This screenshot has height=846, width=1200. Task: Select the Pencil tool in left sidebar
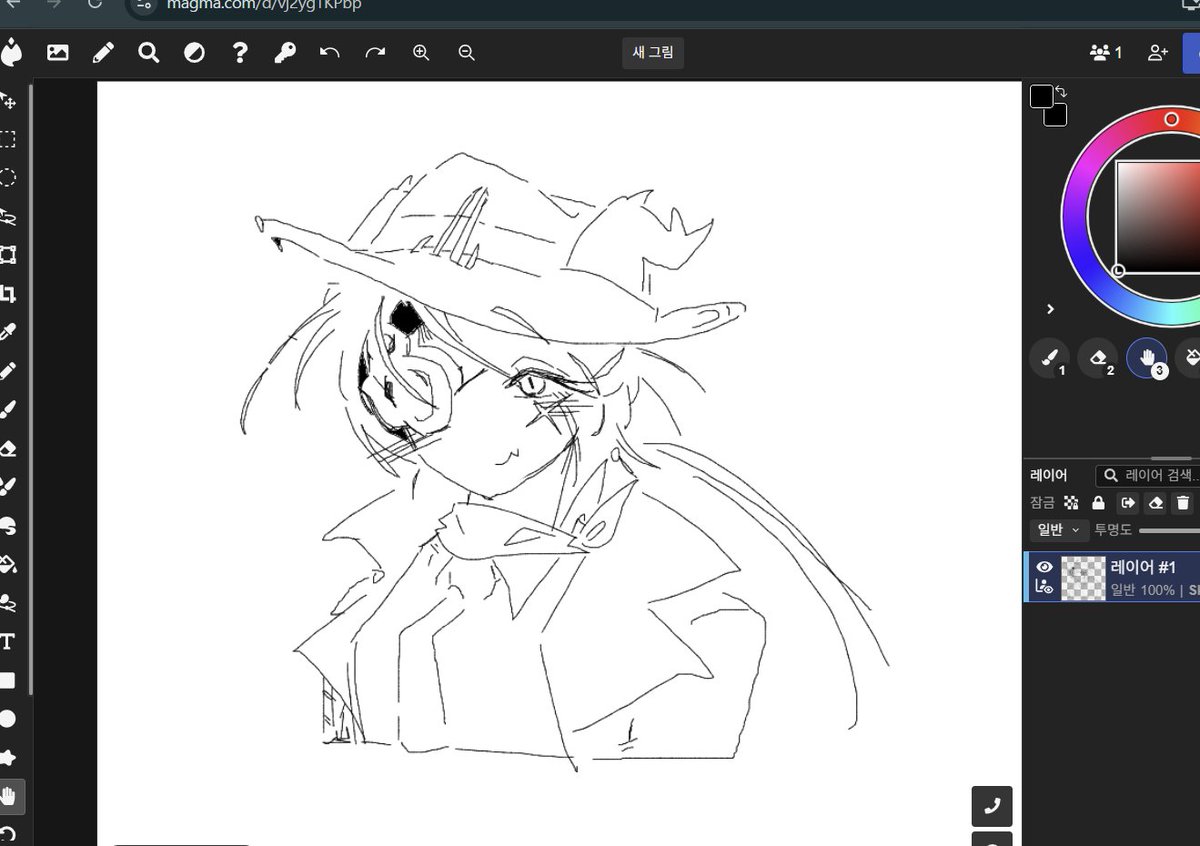7,371
